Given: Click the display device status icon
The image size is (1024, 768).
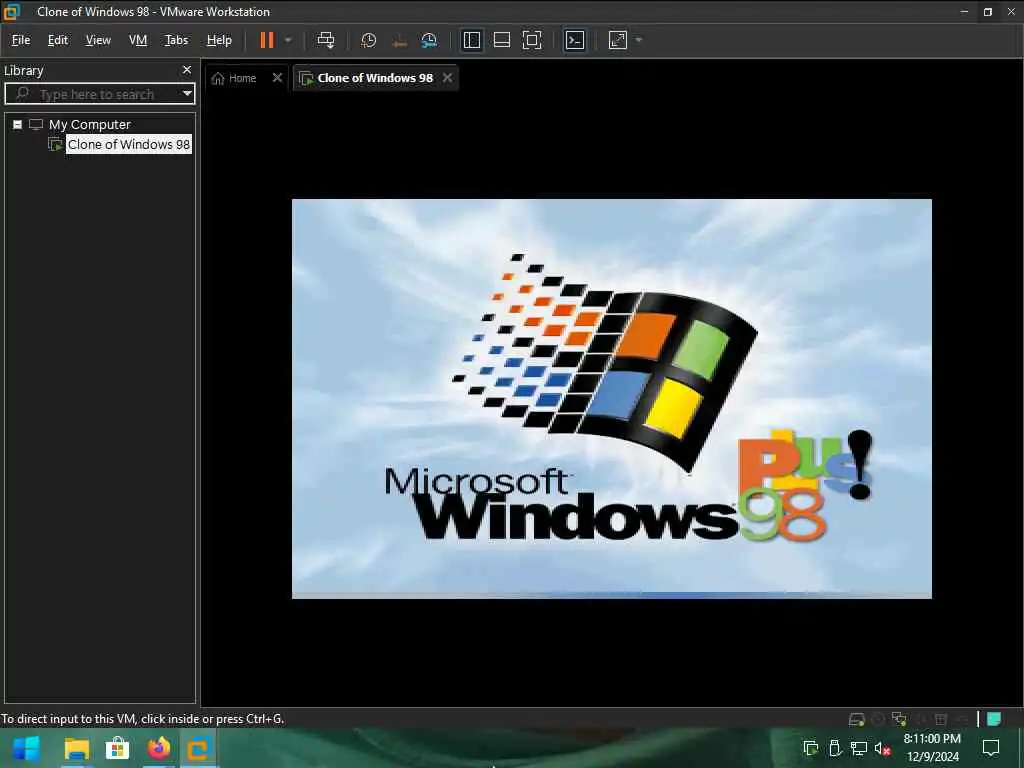Looking at the screenshot, I should point(962,719).
